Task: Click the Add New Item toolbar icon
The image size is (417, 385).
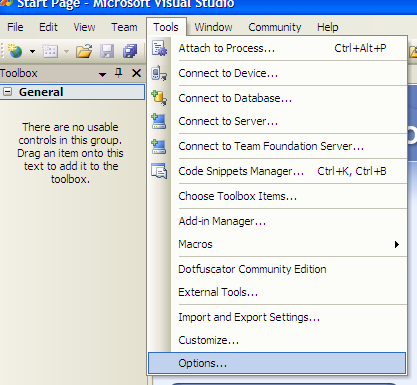Action: click(x=50, y=51)
